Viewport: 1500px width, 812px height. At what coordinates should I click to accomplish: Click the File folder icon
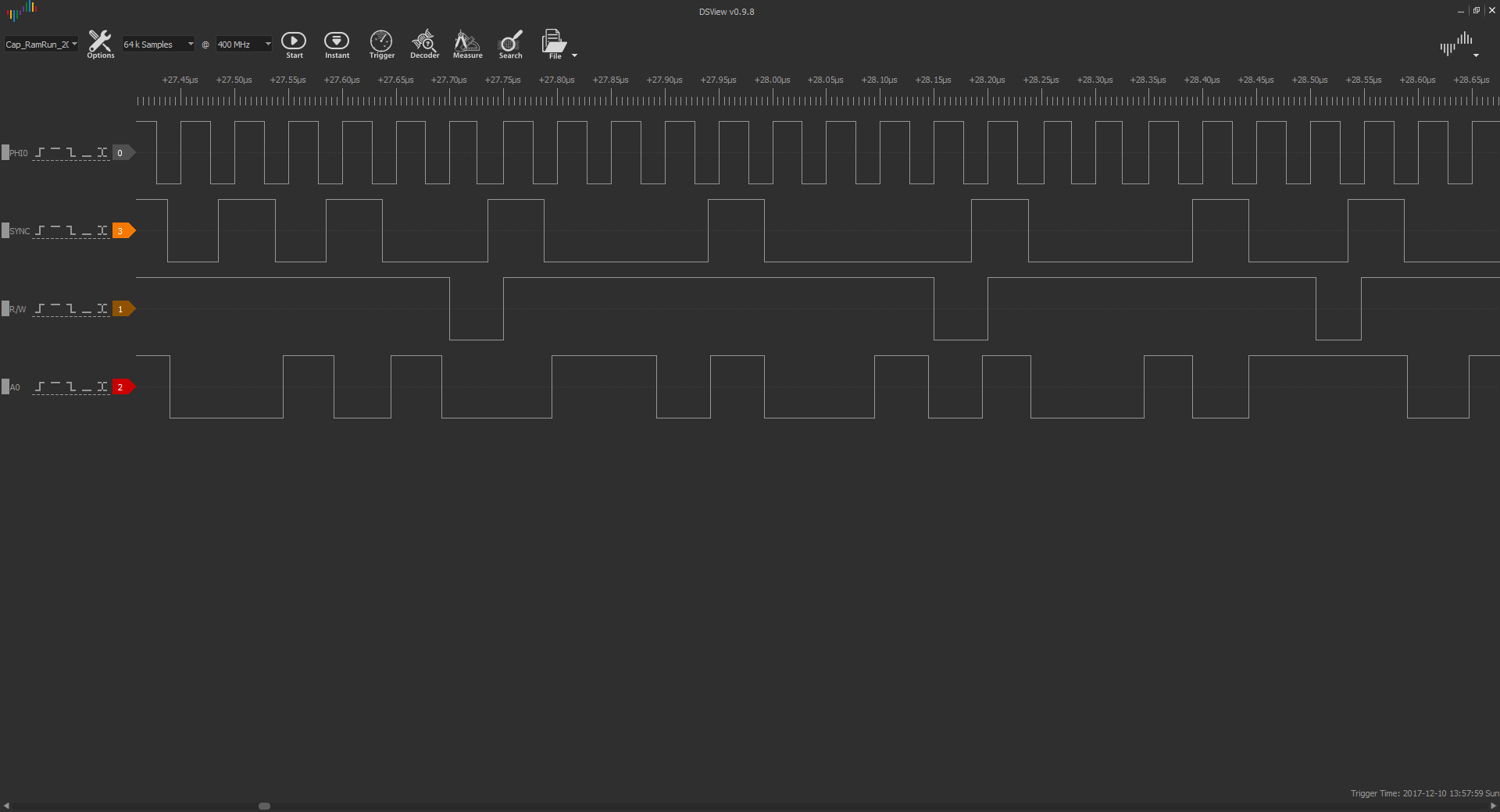[554, 44]
